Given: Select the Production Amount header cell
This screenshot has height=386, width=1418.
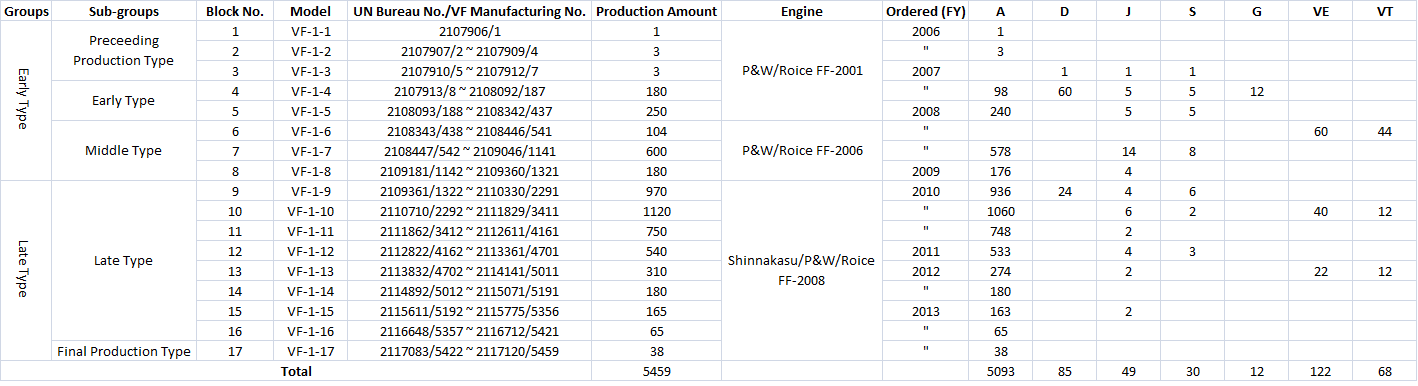Looking at the screenshot, I should (656, 12).
